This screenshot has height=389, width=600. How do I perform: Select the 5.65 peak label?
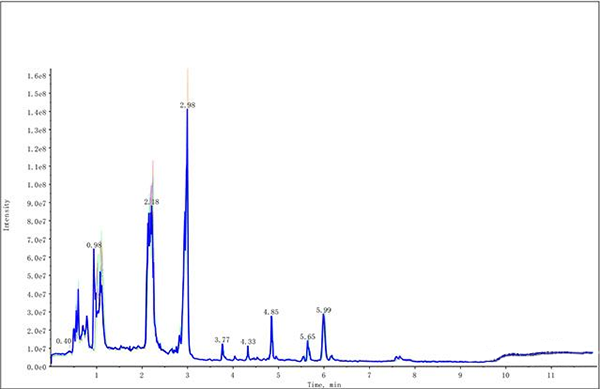point(308,337)
